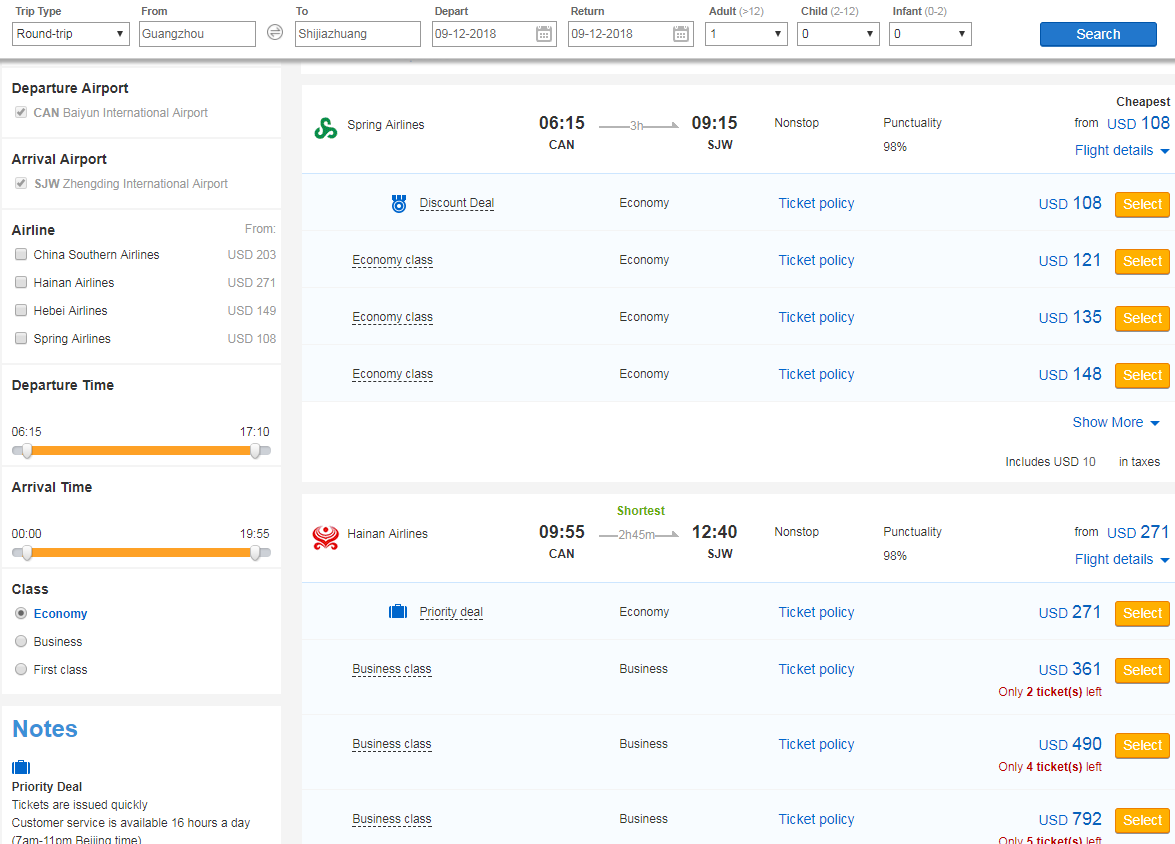
Task: Click the USD 149 Hebei Airlines price
Action: [x=252, y=310]
